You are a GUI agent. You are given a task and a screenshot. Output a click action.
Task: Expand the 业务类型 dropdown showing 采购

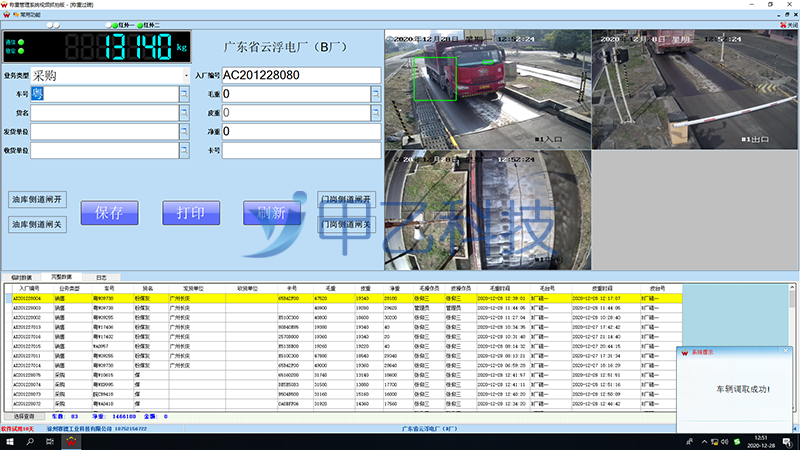186,75
